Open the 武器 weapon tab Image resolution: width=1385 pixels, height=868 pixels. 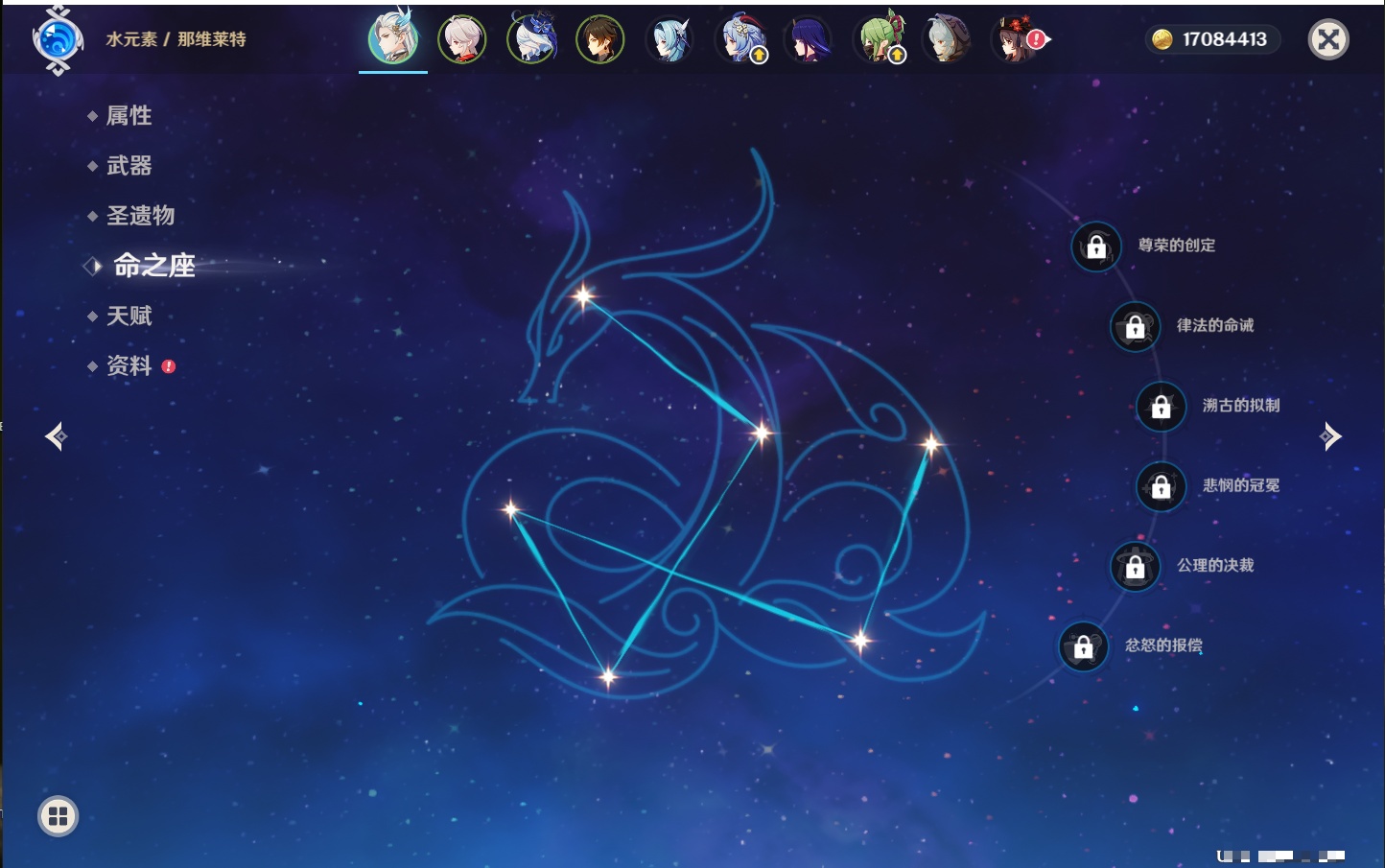129,165
